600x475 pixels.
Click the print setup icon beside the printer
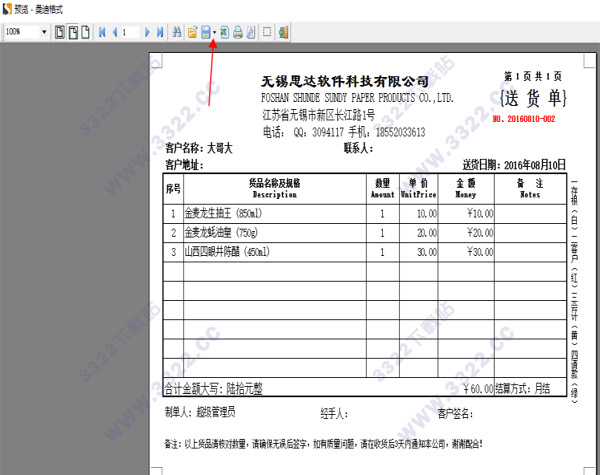click(251, 32)
